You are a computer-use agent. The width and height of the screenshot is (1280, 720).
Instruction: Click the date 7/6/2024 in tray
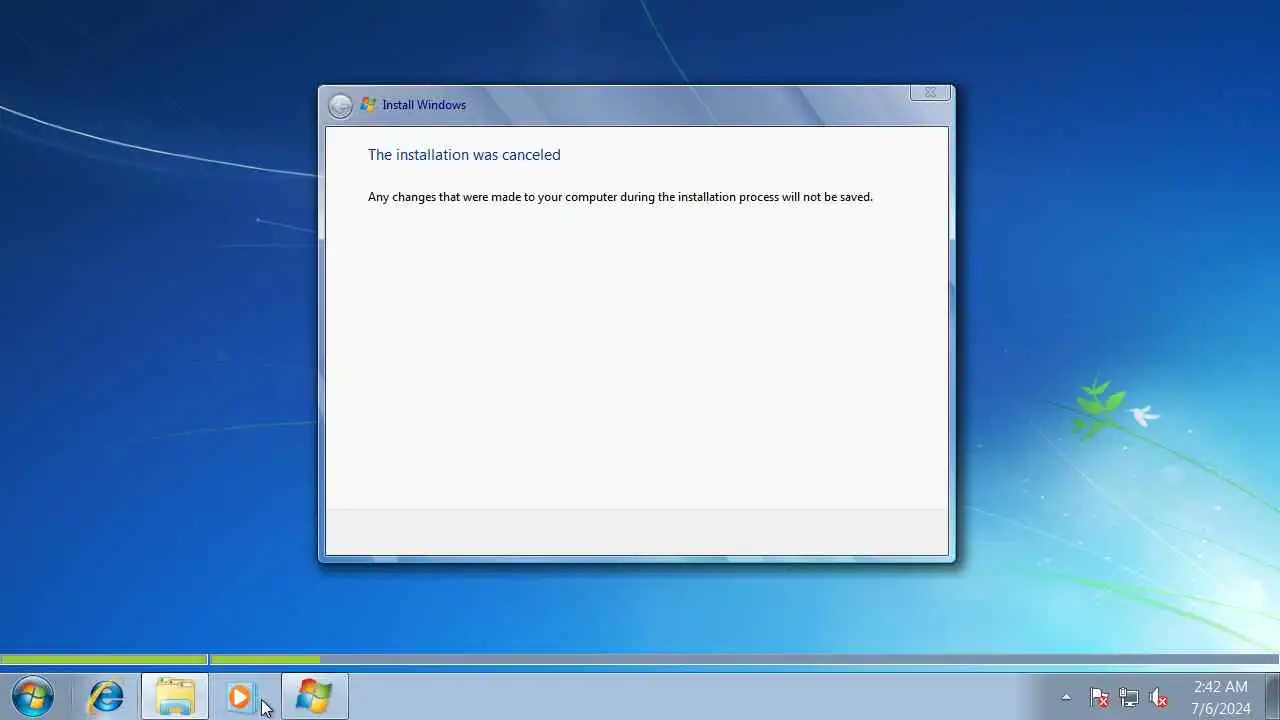point(1220,708)
